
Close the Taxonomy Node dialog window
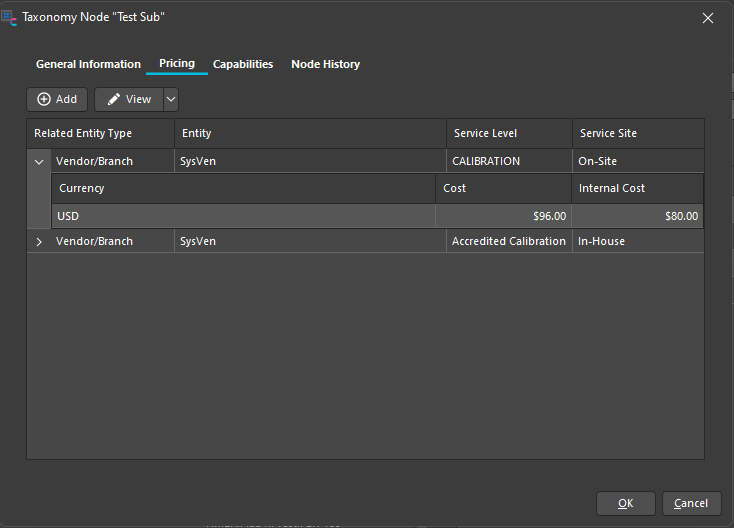pyautogui.click(x=708, y=17)
